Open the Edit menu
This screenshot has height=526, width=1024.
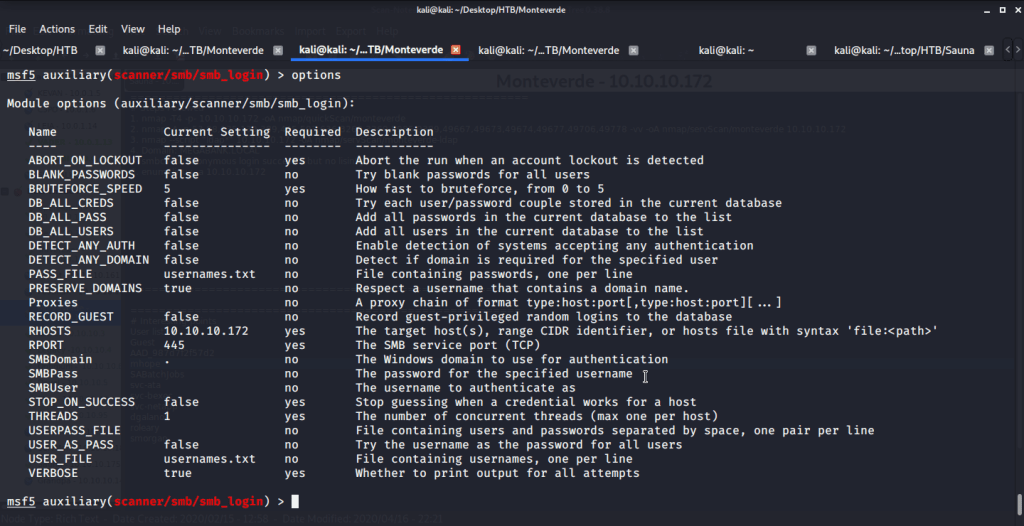point(98,29)
